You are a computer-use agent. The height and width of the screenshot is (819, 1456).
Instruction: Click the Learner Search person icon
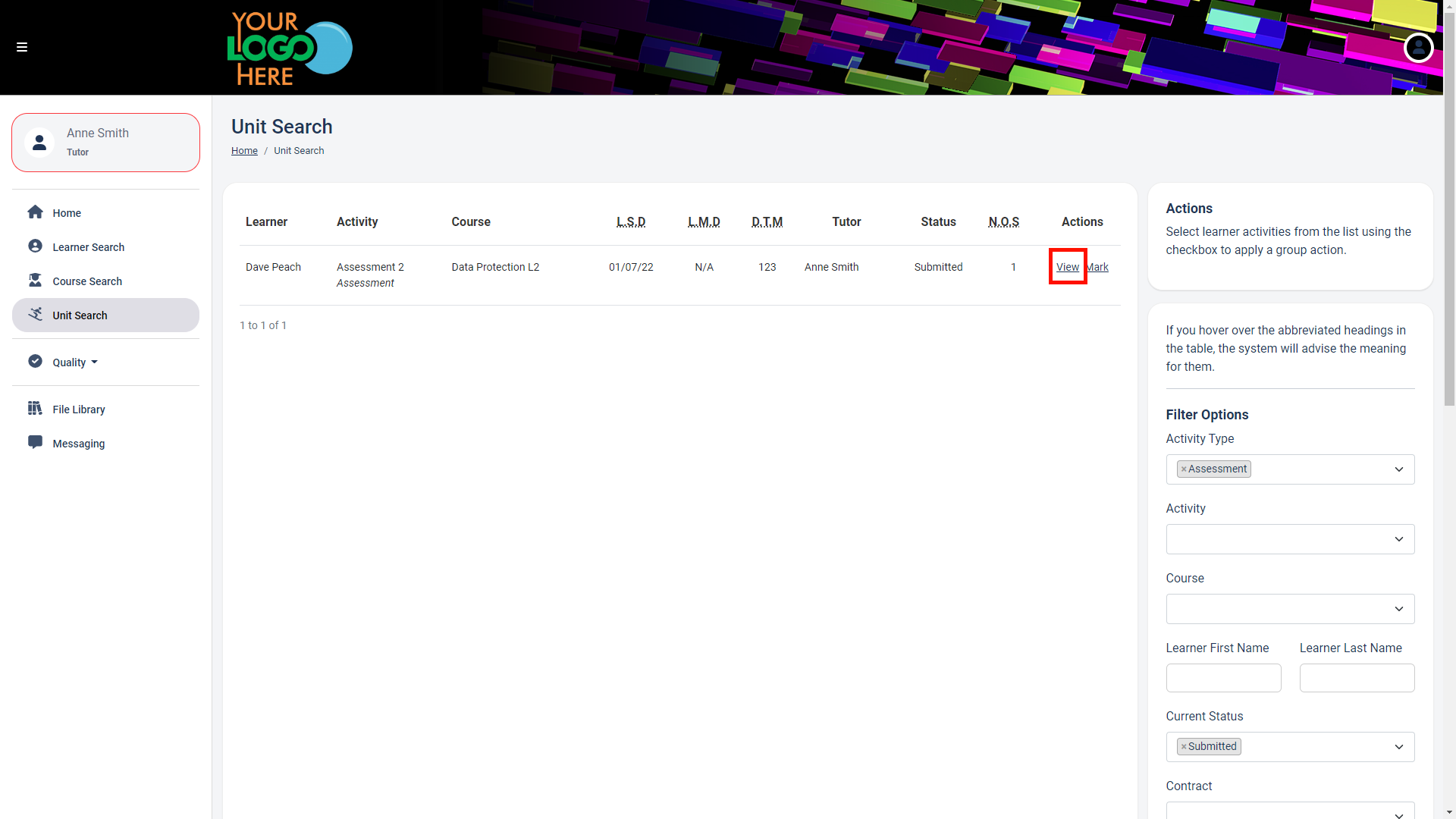(x=35, y=246)
